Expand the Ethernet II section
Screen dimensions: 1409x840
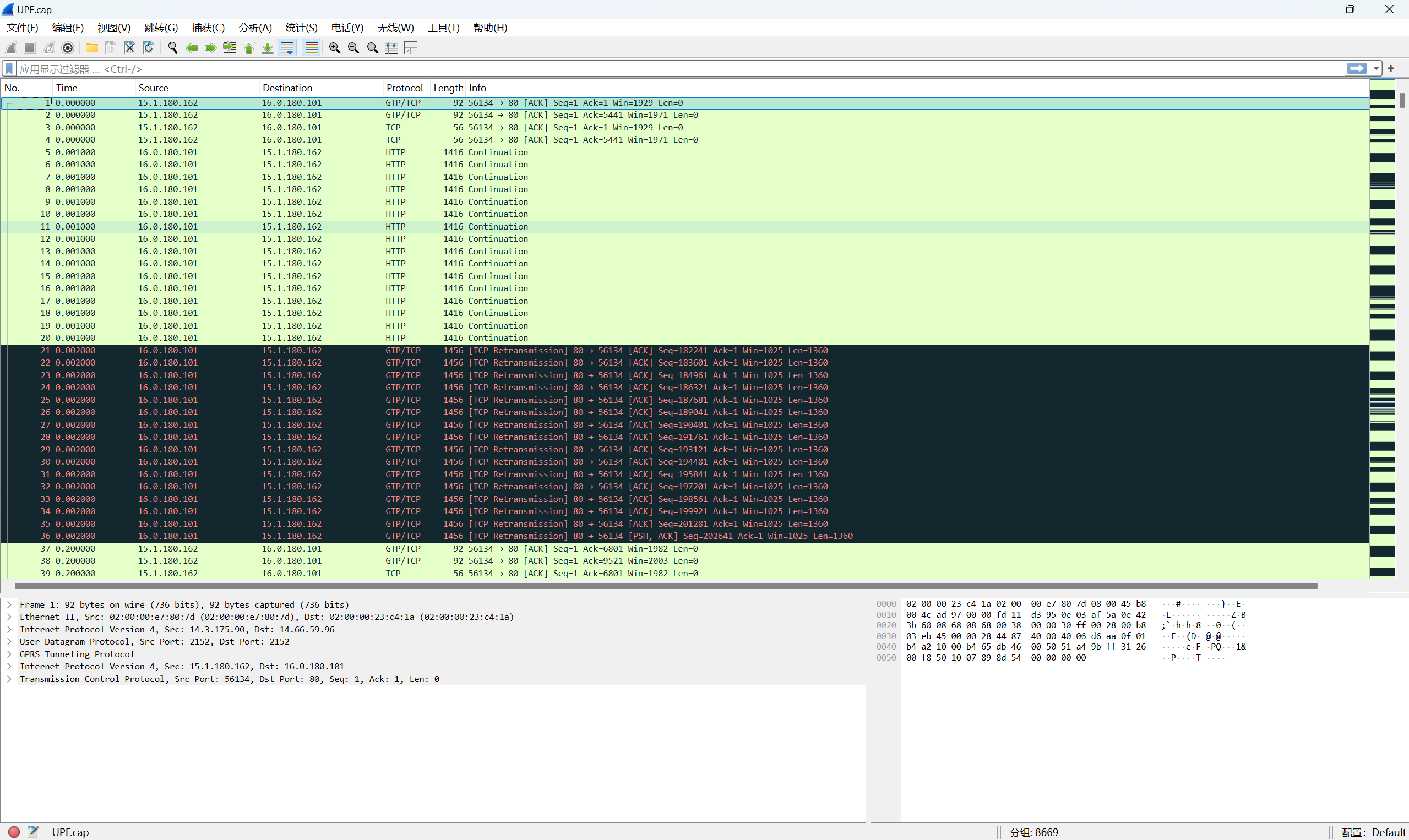pos(9,617)
